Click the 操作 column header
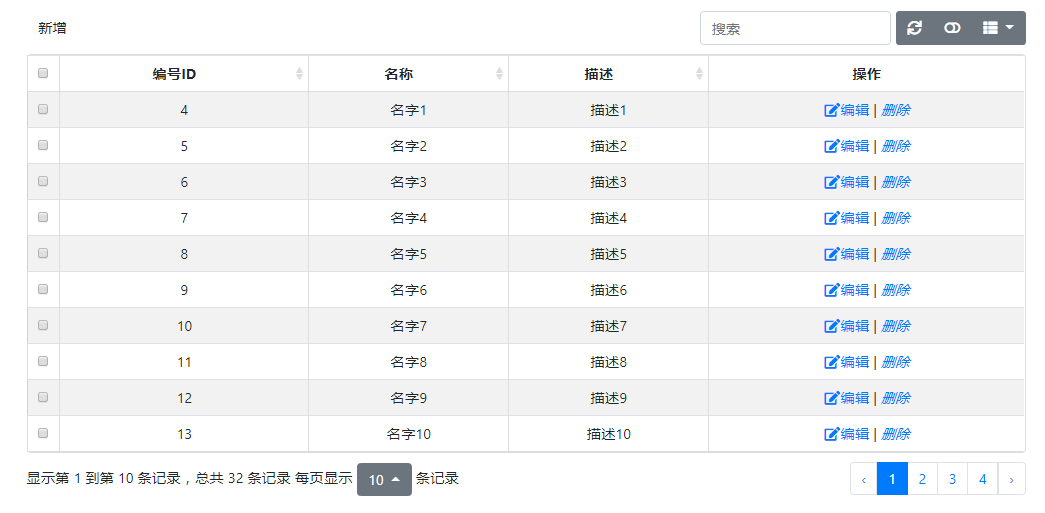 866,74
